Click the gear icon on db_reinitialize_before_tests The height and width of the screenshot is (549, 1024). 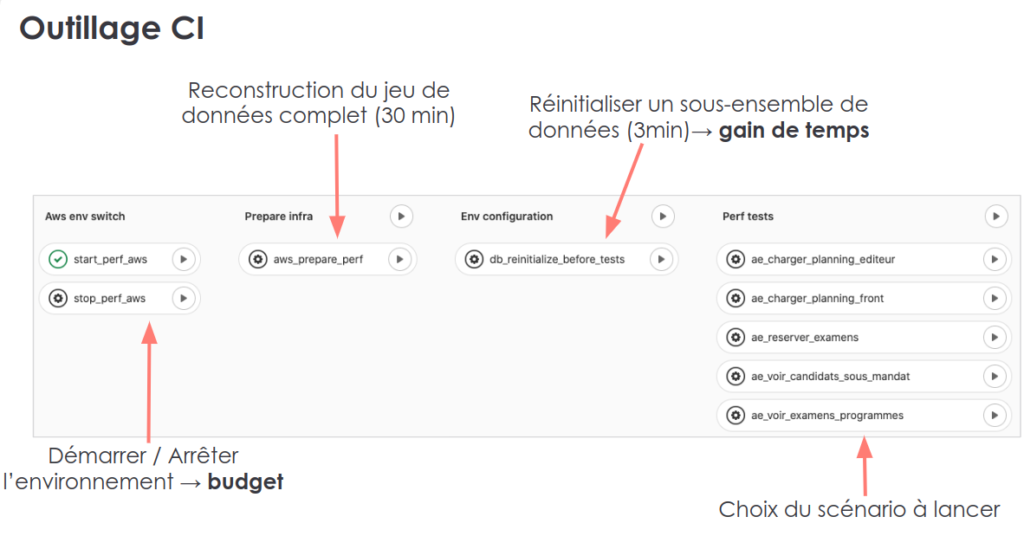pyautogui.click(x=474, y=259)
